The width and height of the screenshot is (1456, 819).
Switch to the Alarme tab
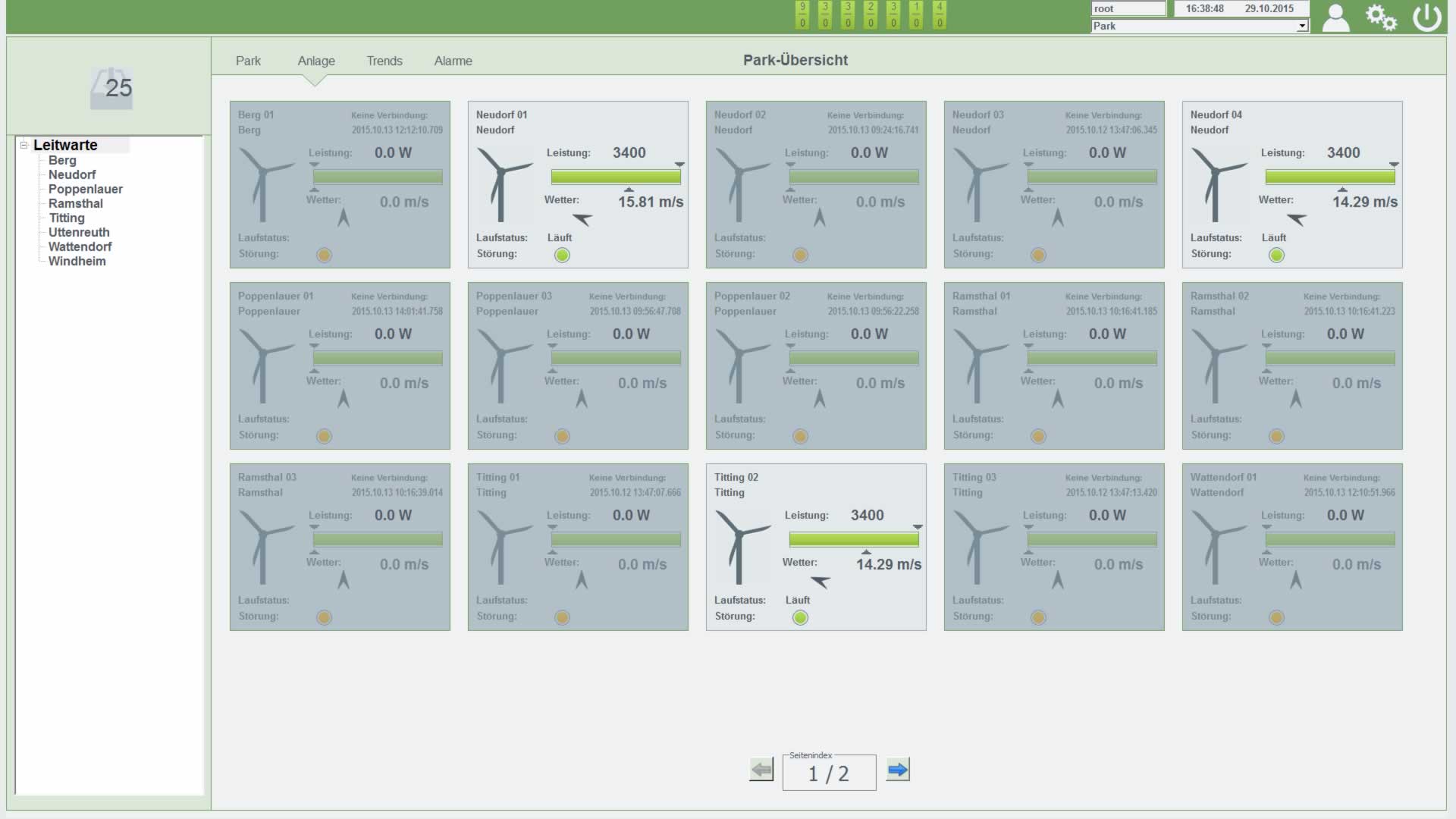click(x=453, y=61)
